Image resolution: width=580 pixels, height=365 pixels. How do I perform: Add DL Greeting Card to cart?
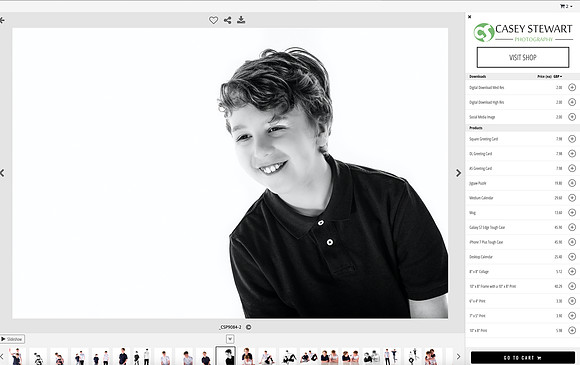point(572,153)
